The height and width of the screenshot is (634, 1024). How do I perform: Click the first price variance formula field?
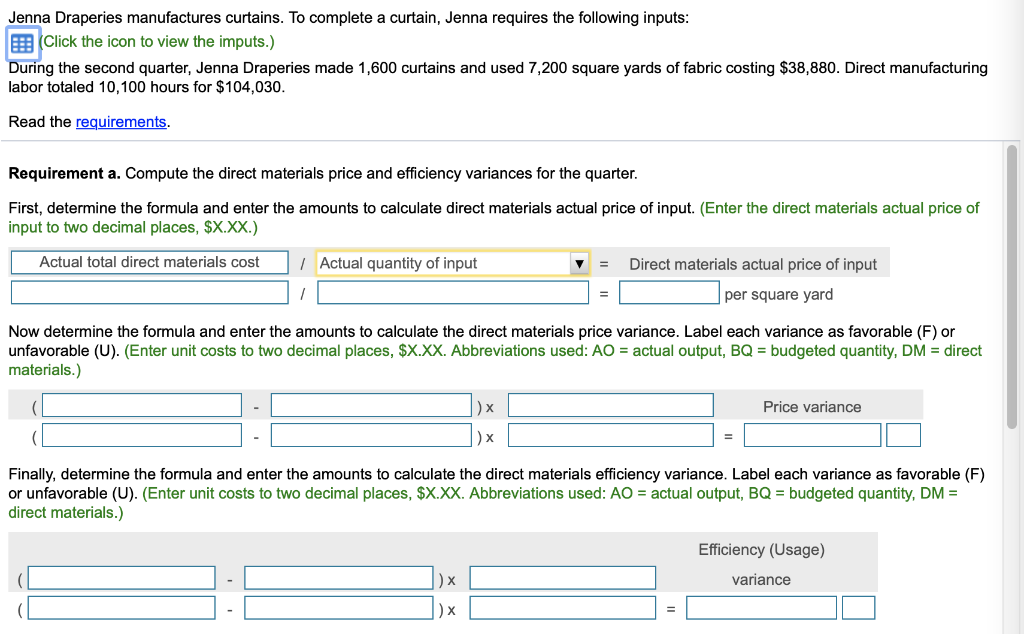click(x=140, y=405)
